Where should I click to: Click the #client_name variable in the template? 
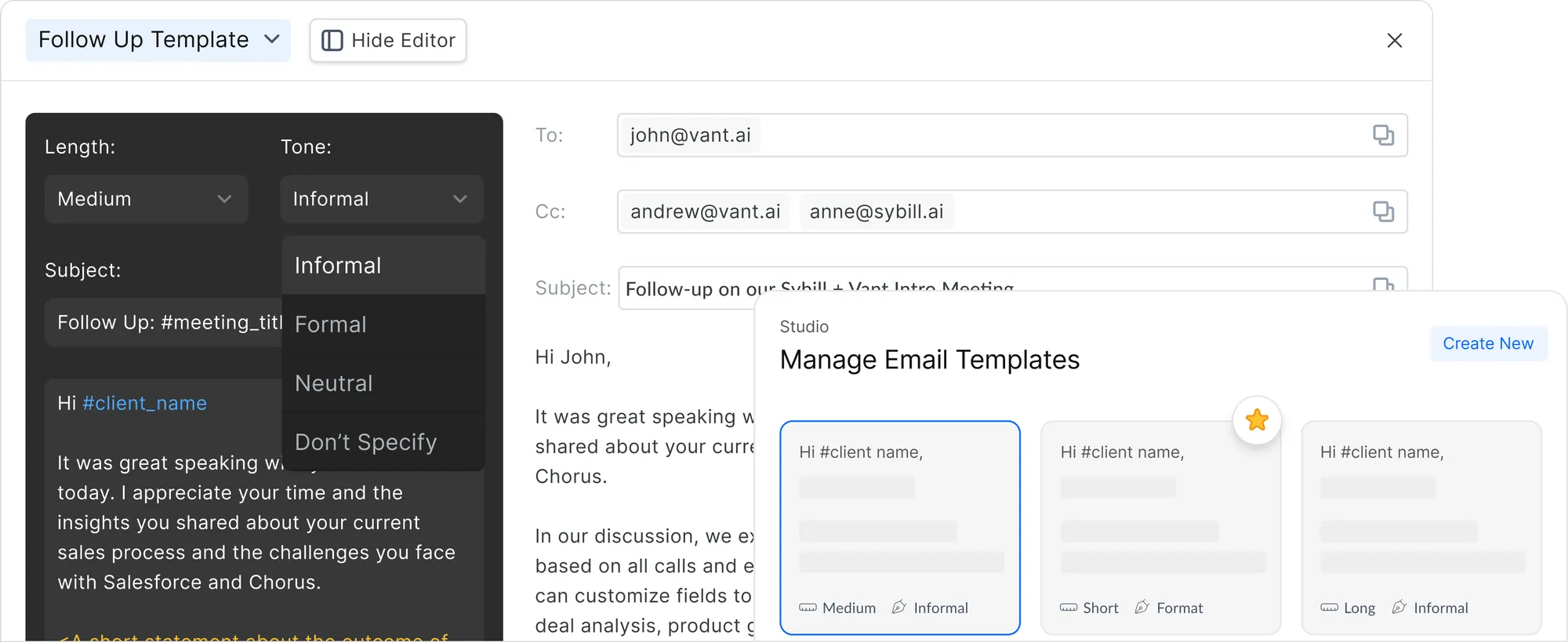(x=144, y=403)
